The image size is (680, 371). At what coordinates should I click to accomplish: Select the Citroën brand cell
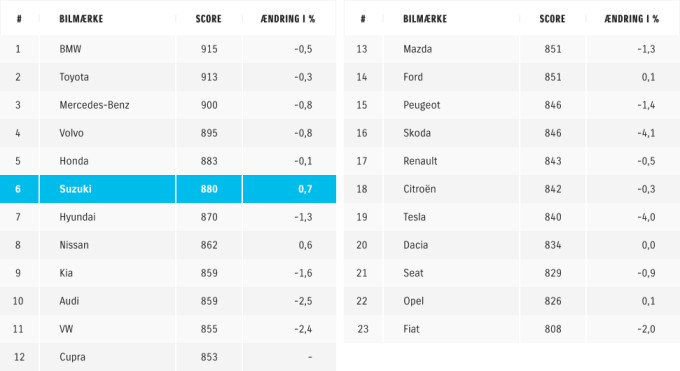click(x=451, y=189)
